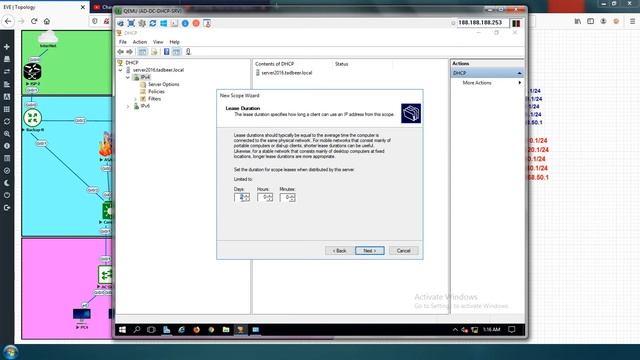Open Server Manager from the VM taskbar
The width and height of the screenshot is (640, 360).
pyautogui.click(x=167, y=329)
